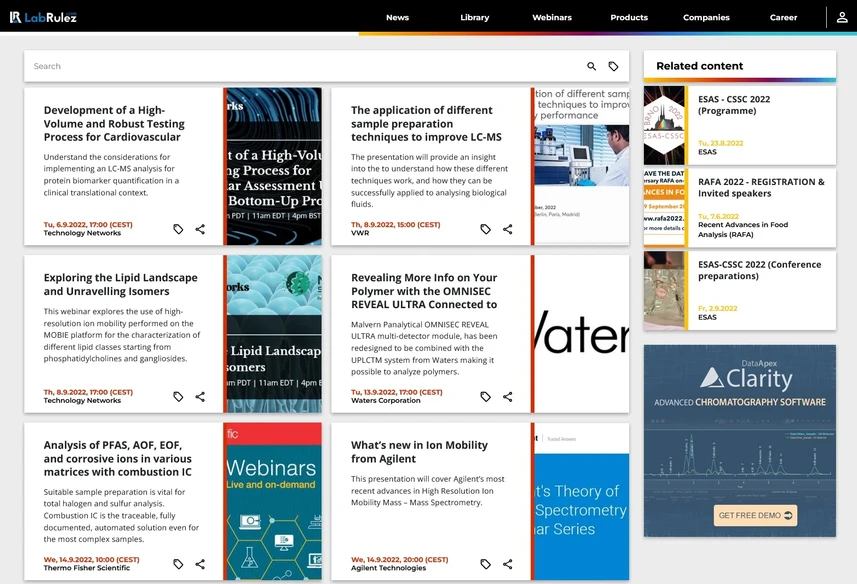The image size is (857, 584).
Task: Click the LabRulez logo
Action: 43,17
